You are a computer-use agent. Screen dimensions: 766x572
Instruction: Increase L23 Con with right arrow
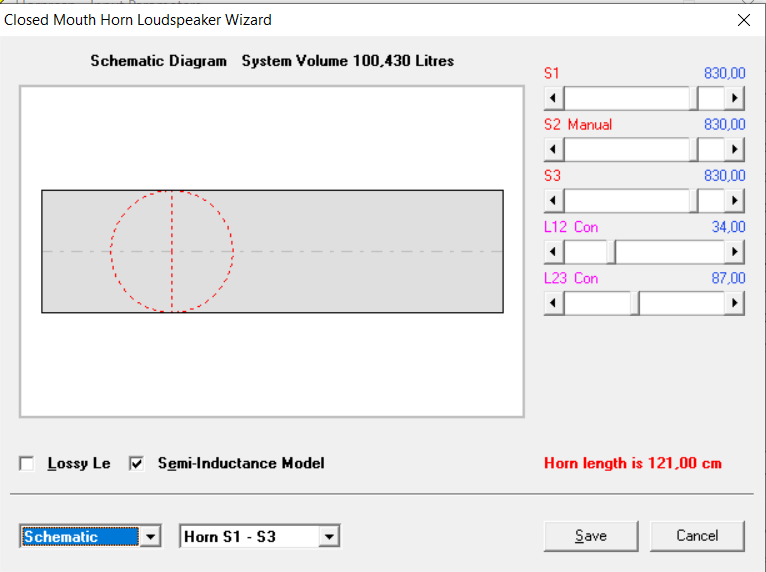(734, 303)
